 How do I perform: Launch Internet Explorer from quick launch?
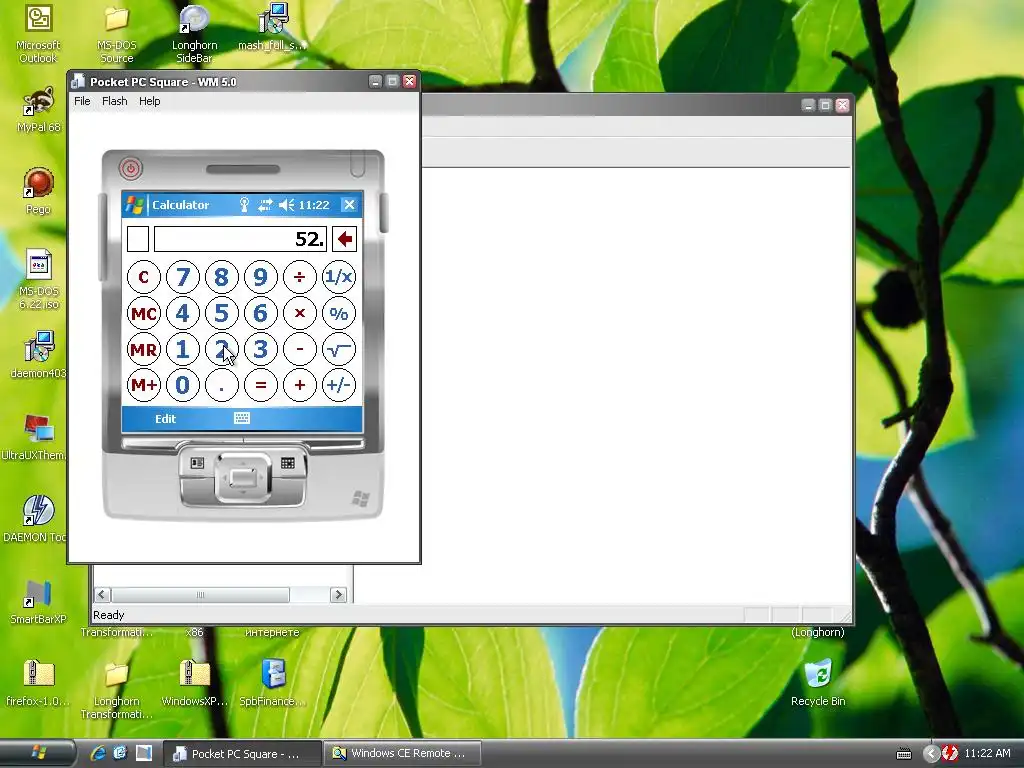point(98,753)
